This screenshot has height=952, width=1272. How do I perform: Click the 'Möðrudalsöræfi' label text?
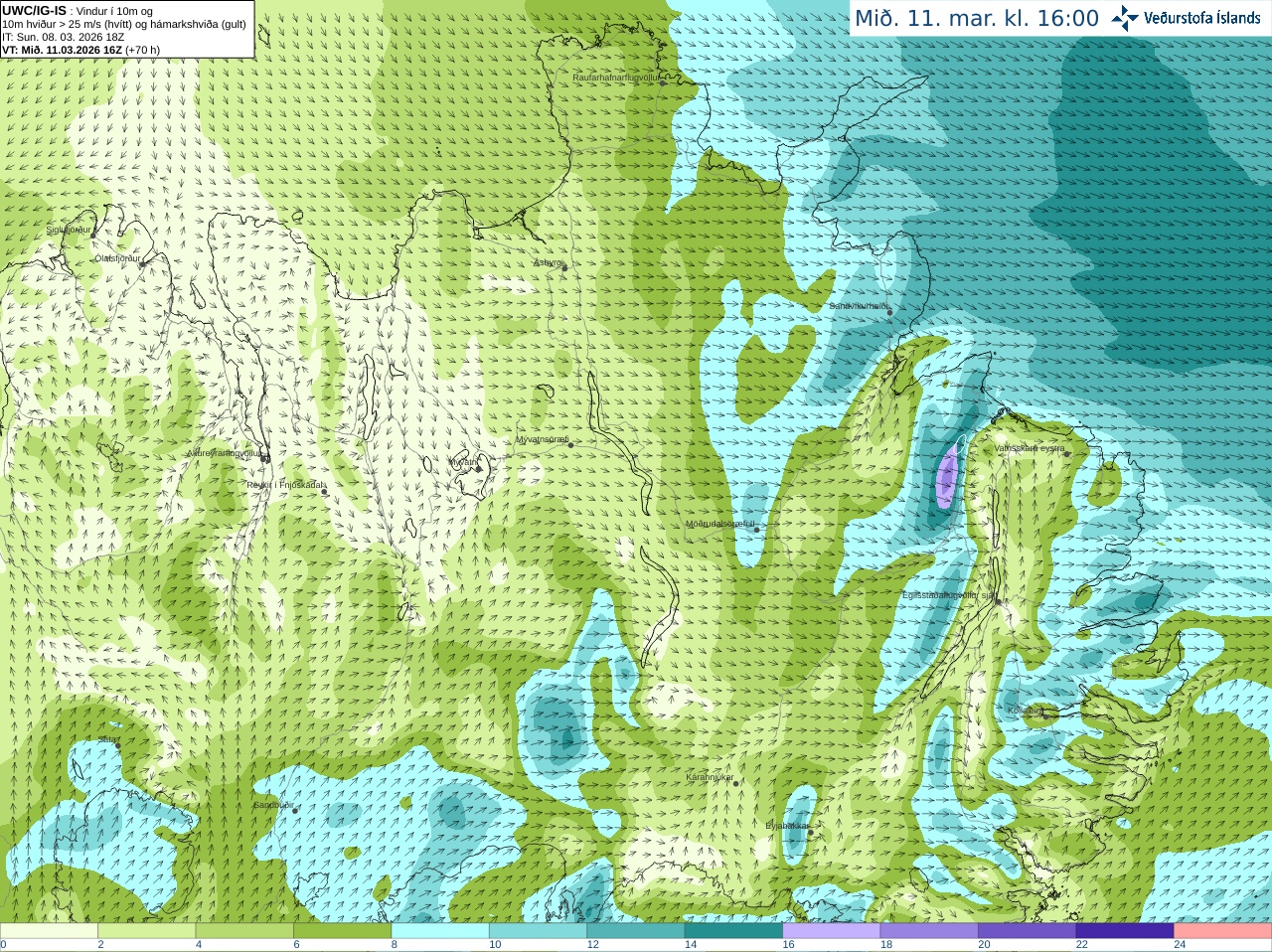click(x=720, y=524)
